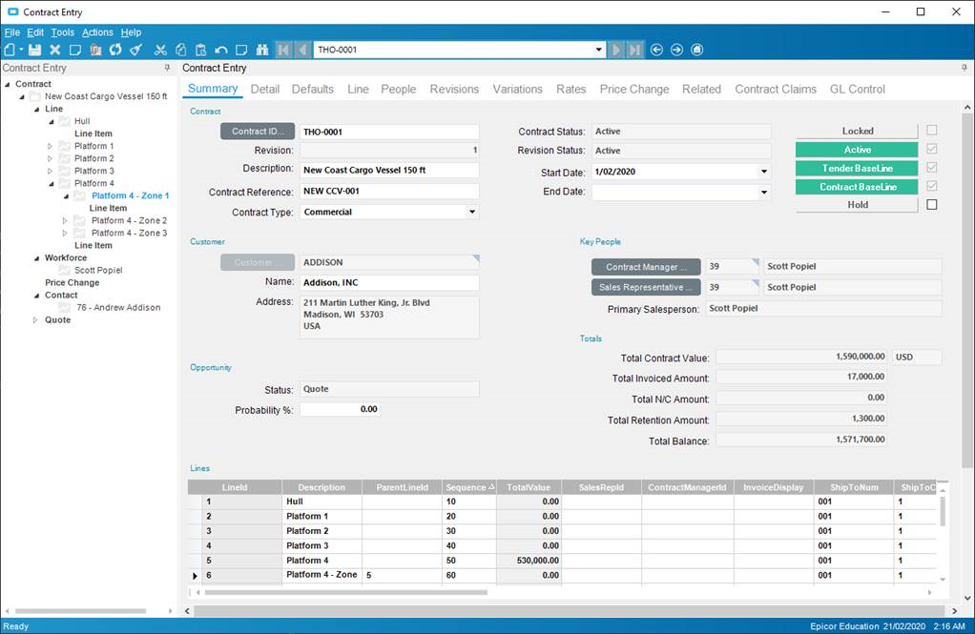
Task: Click the pin icon of the main Contract Entry panel
Action: pyautogui.click(x=964, y=68)
